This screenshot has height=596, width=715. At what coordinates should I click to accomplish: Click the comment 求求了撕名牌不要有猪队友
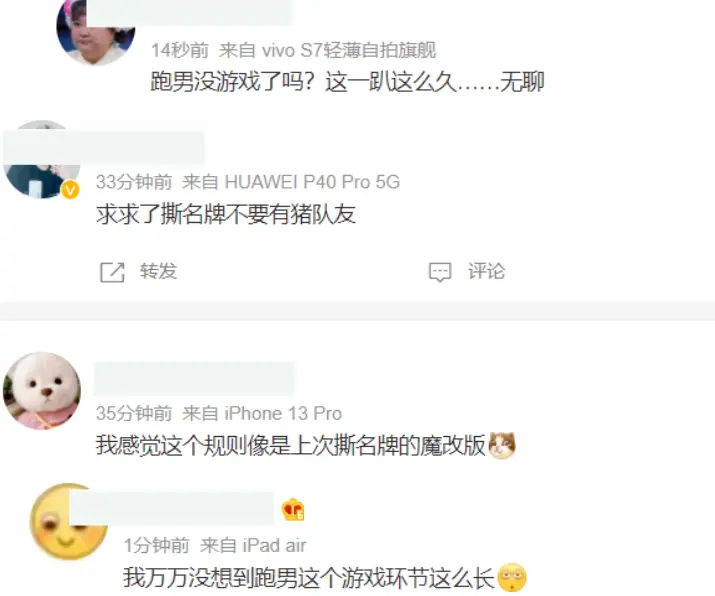[226, 214]
